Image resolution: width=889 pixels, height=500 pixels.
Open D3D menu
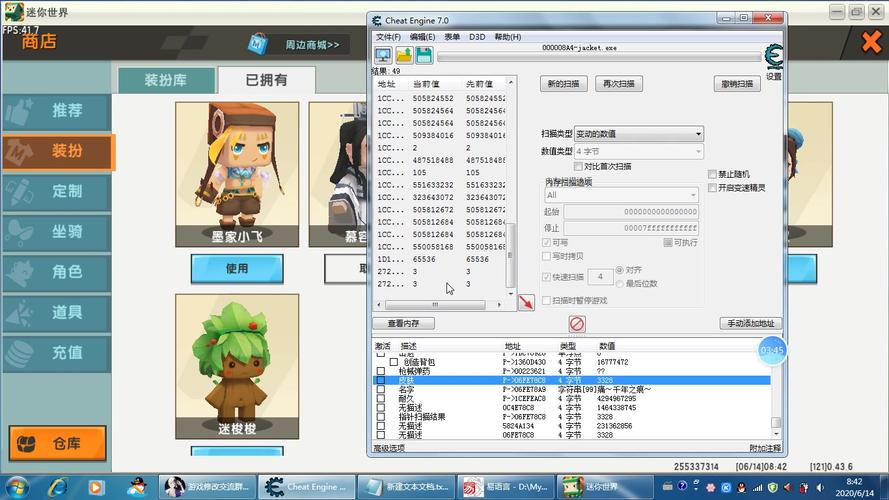click(477, 37)
